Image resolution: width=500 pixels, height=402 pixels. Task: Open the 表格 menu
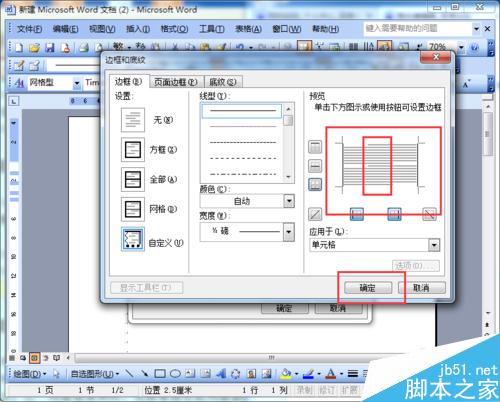(x=248, y=29)
